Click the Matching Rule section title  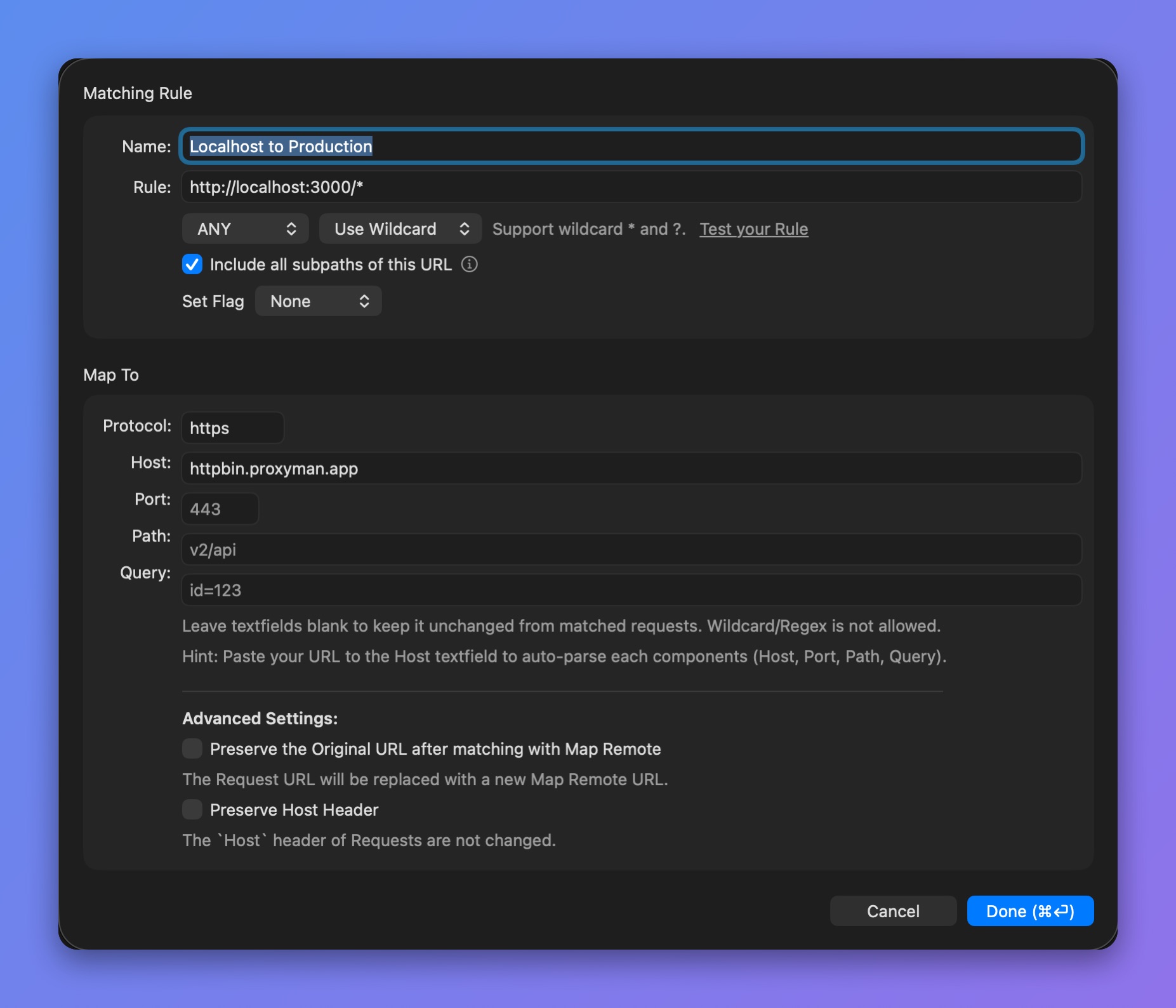coord(138,93)
